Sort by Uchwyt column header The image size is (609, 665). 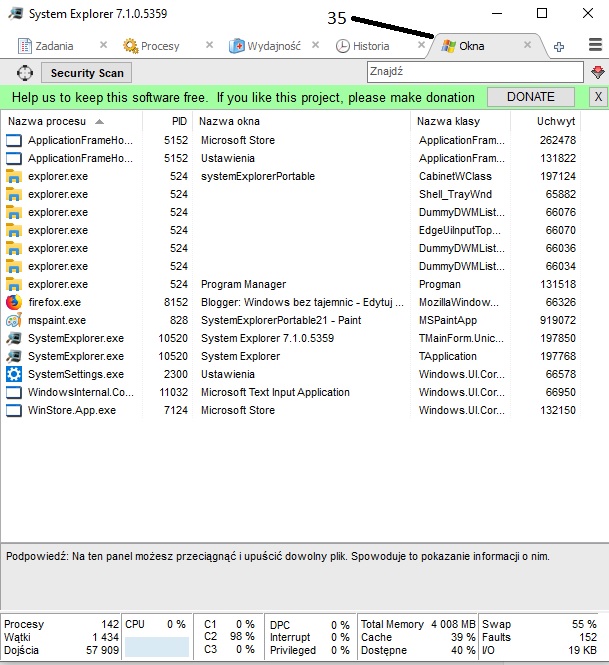click(545, 121)
